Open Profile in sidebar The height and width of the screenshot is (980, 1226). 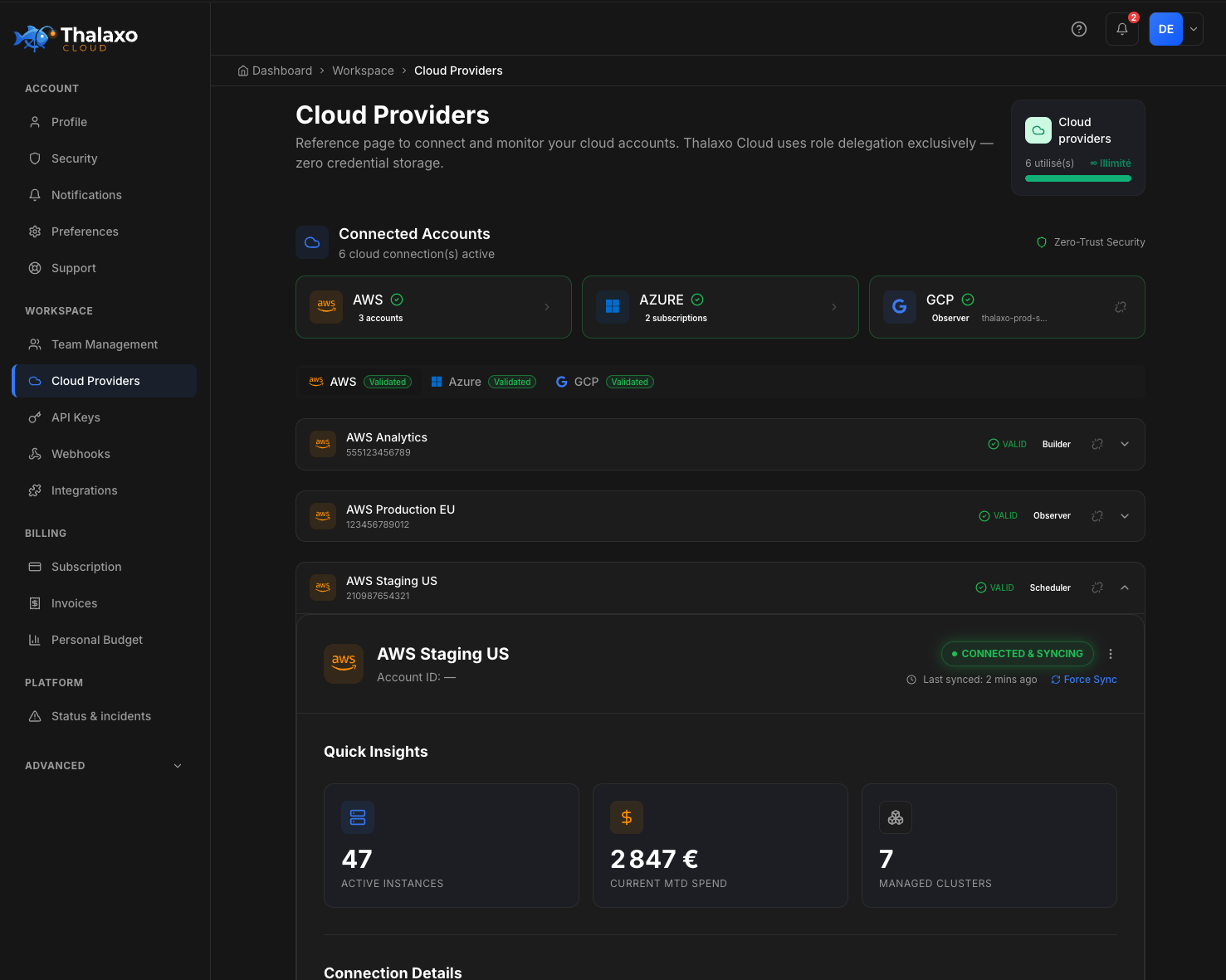pyautogui.click(x=104, y=122)
